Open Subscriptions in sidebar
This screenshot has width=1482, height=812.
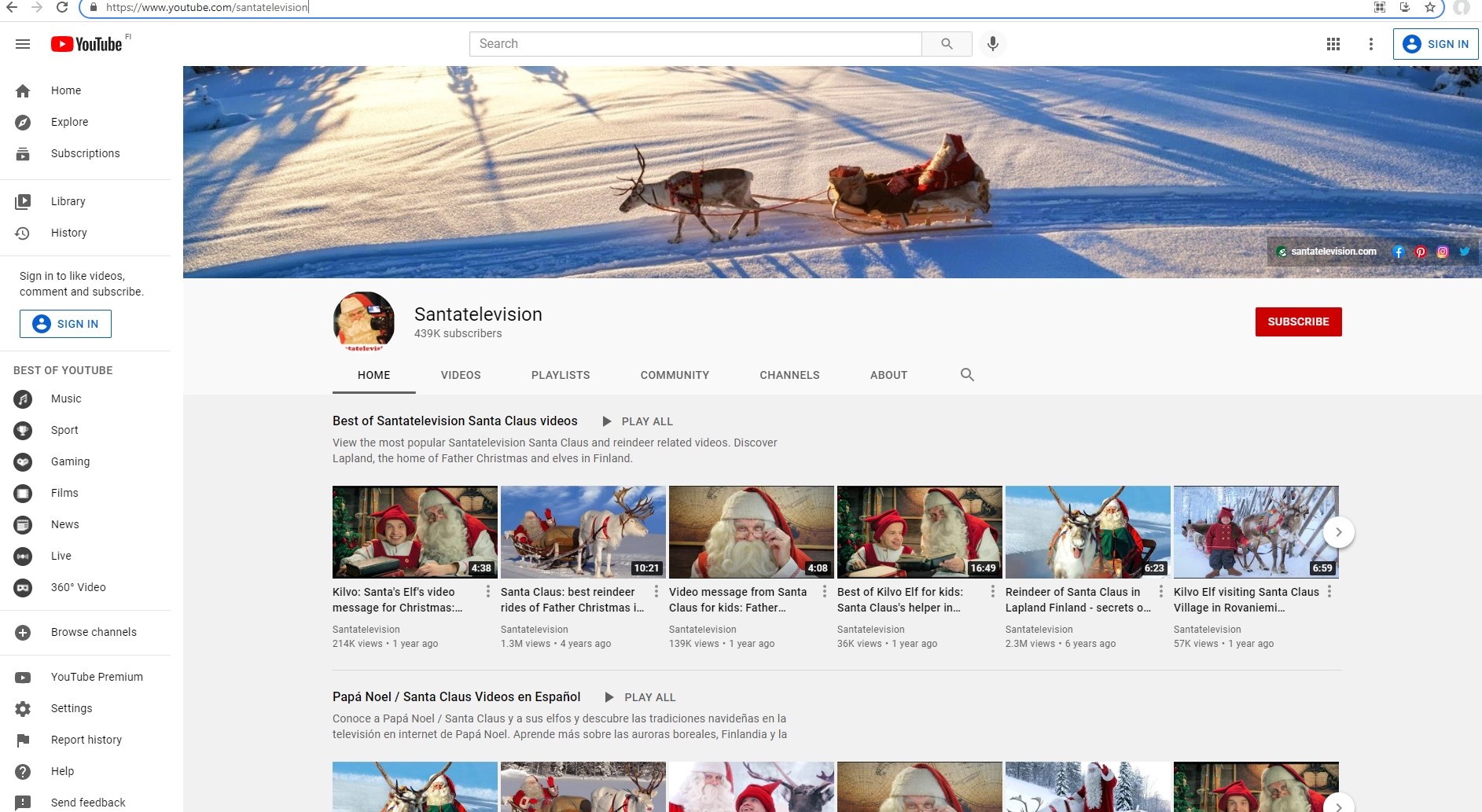point(85,153)
